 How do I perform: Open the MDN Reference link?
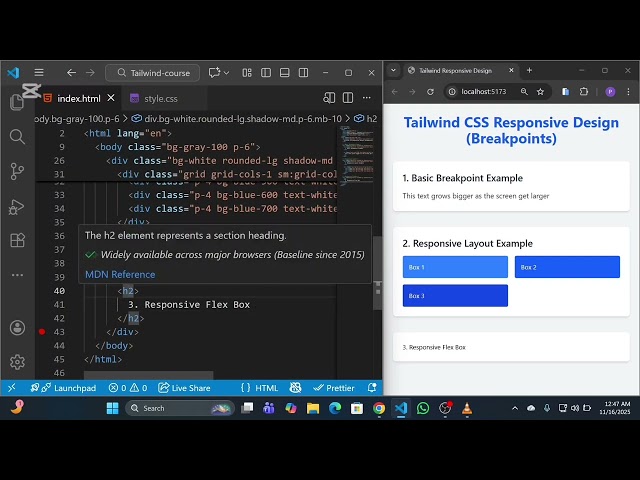120,274
